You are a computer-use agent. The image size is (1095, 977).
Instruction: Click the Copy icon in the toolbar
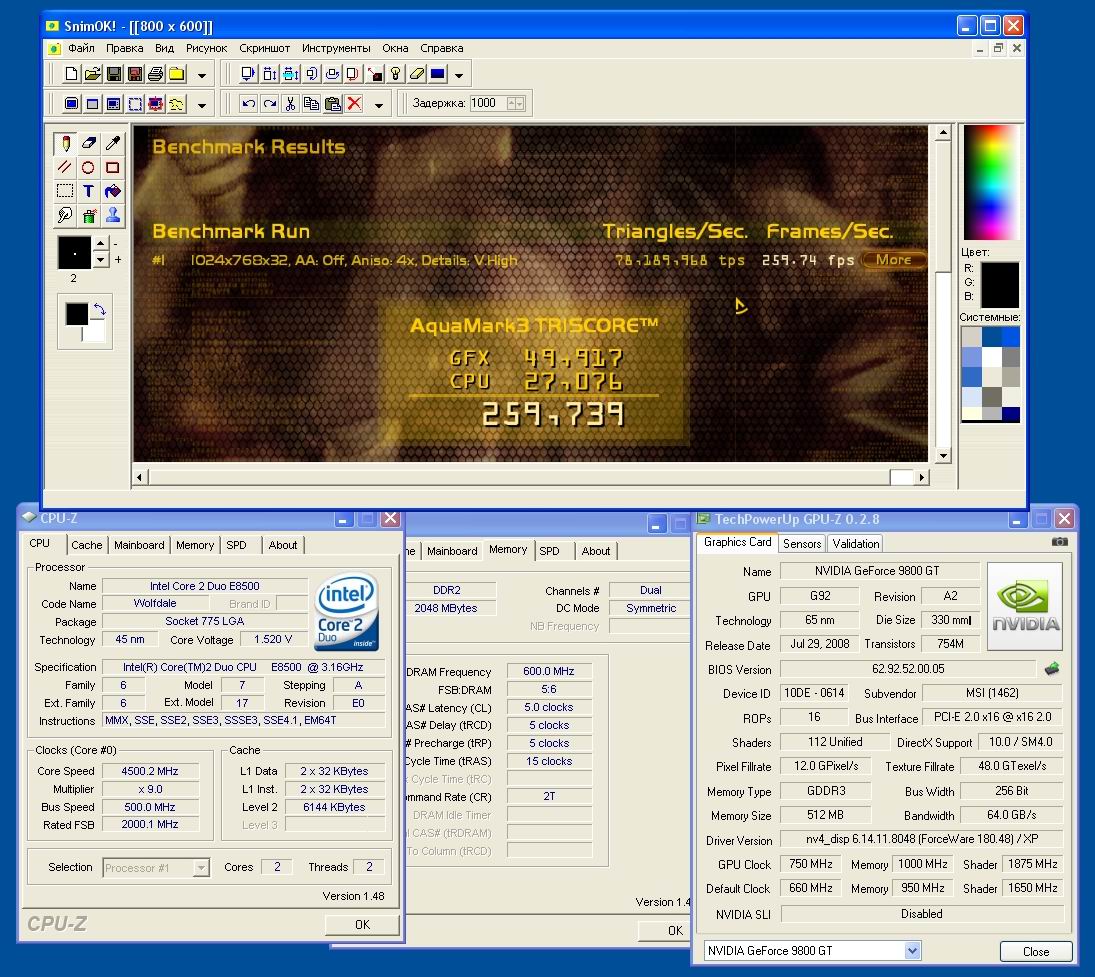pyautogui.click(x=311, y=104)
